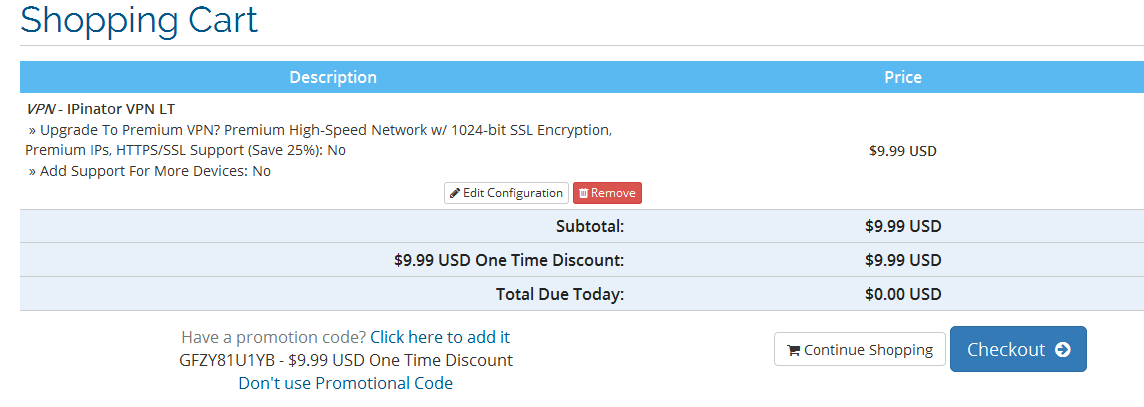Click the Shopping Cart page heading
1144x407 pixels.
[x=139, y=20]
